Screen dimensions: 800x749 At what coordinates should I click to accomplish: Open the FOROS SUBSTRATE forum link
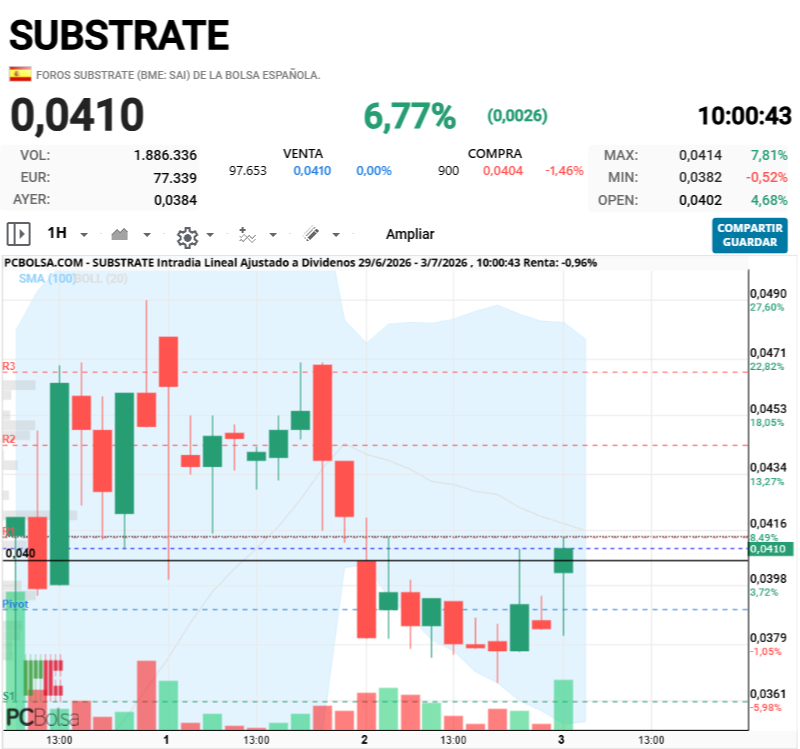coord(178,75)
